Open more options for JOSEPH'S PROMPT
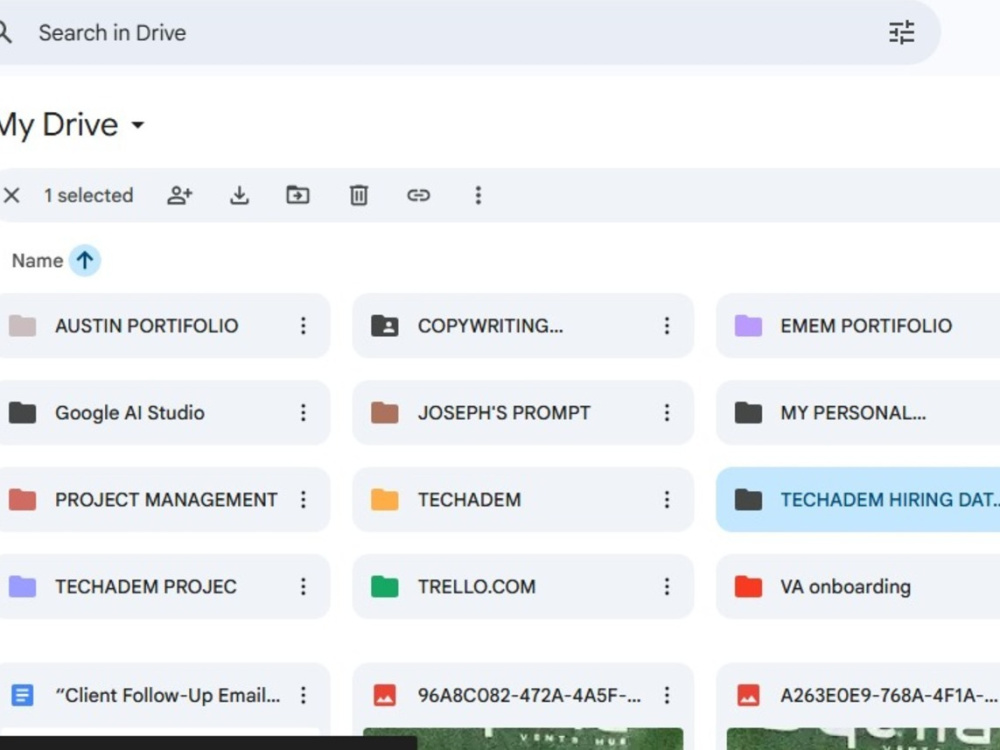Screen dimensions: 1000x750 click(666, 413)
